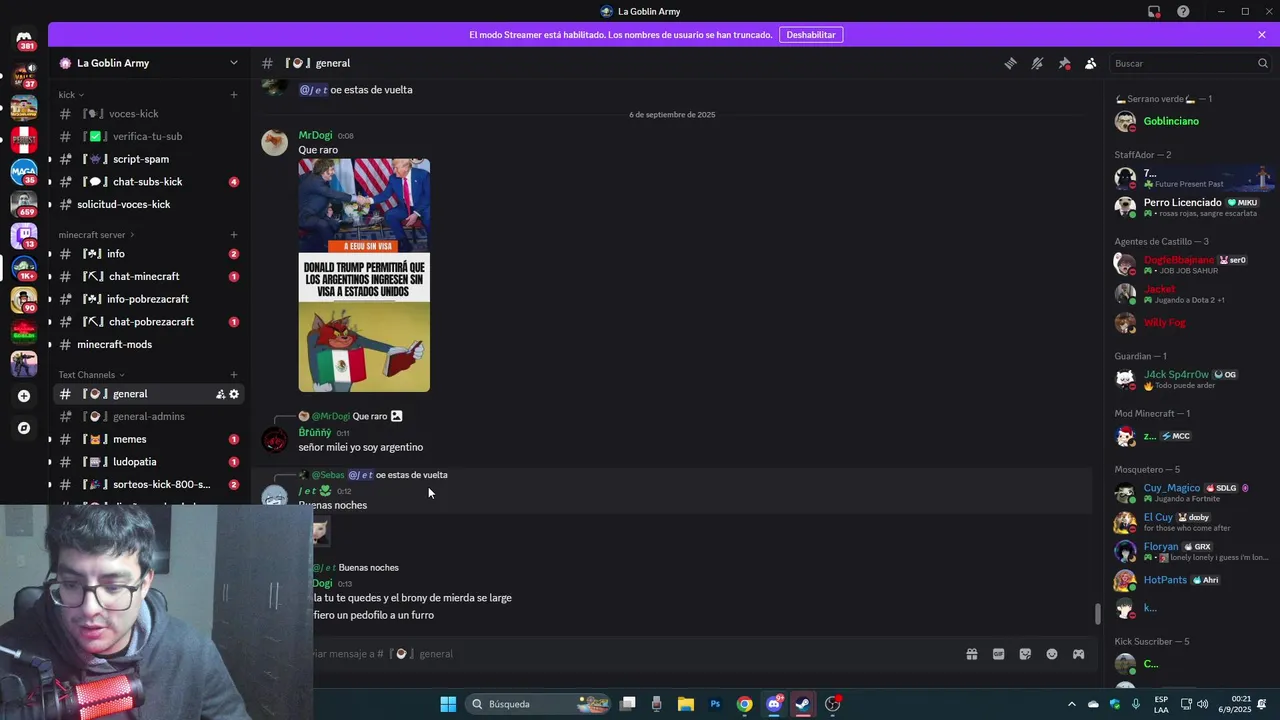Open the verifica-tu-sub channel
1280x720 pixels.
click(x=147, y=136)
